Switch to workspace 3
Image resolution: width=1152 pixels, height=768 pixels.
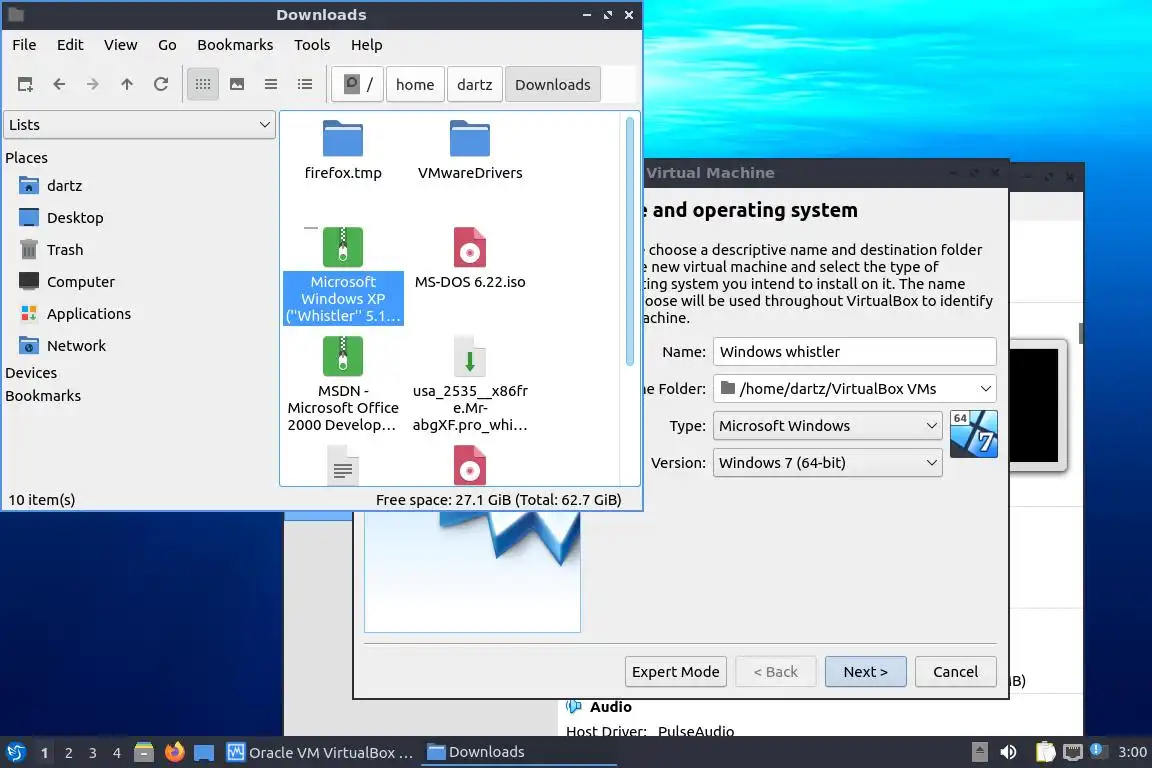pyautogui.click(x=93, y=753)
